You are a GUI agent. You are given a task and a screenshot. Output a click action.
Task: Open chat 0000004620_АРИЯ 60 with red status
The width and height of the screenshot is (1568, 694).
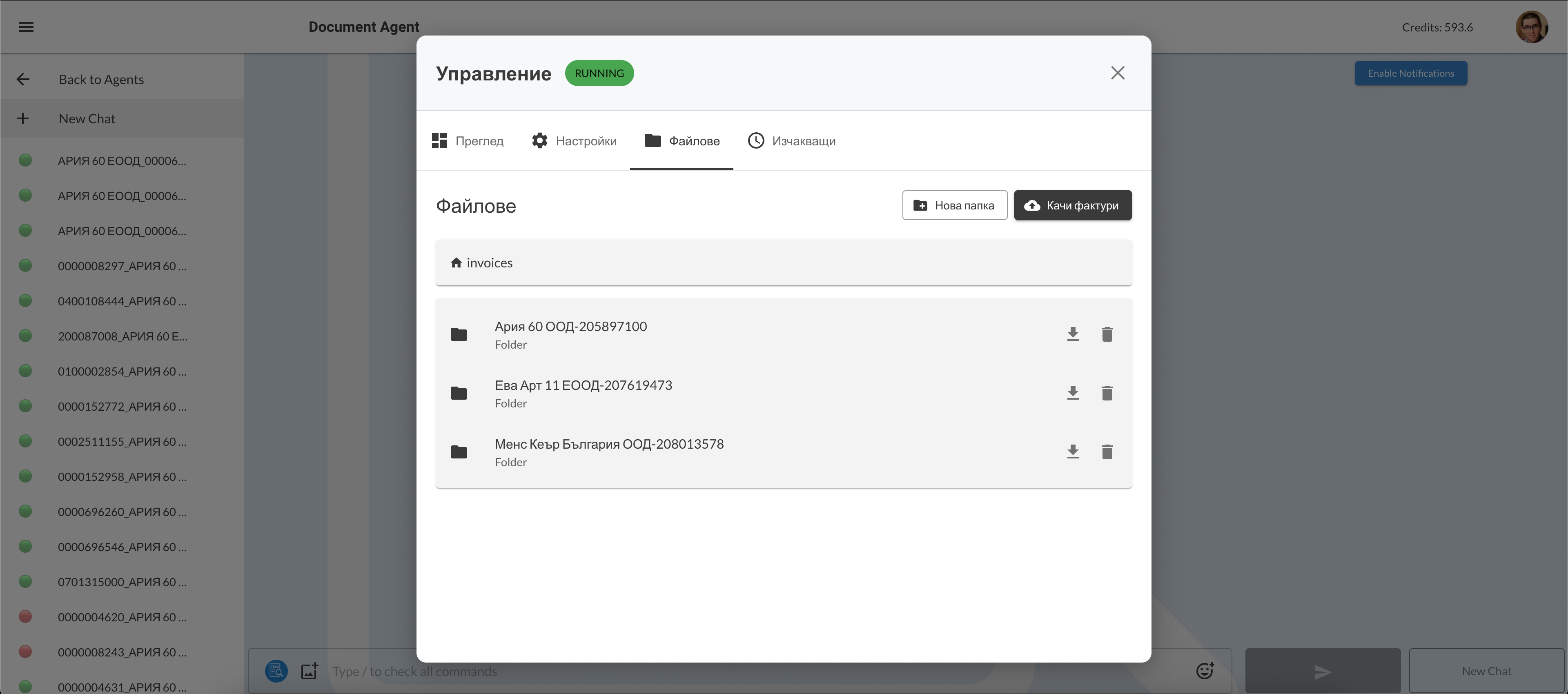click(122, 617)
